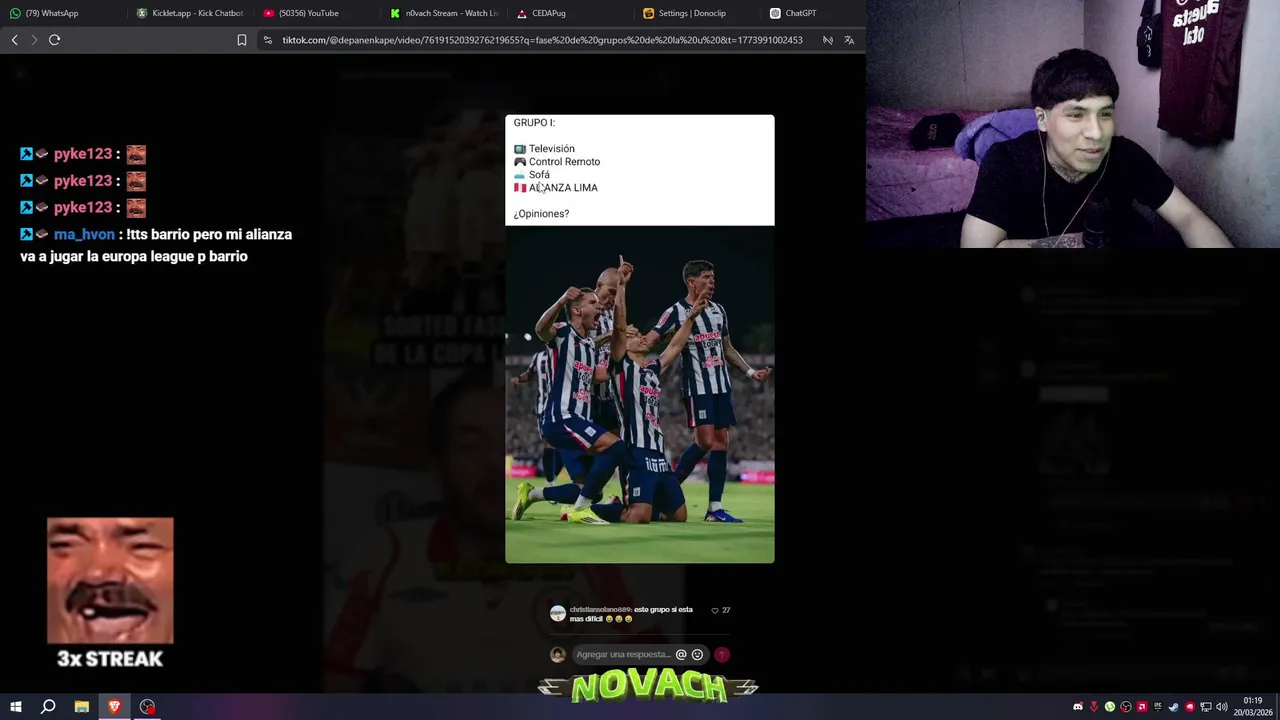The image size is (1280, 720).
Task: Open the volume control tray icon
Action: click(x=1222, y=707)
